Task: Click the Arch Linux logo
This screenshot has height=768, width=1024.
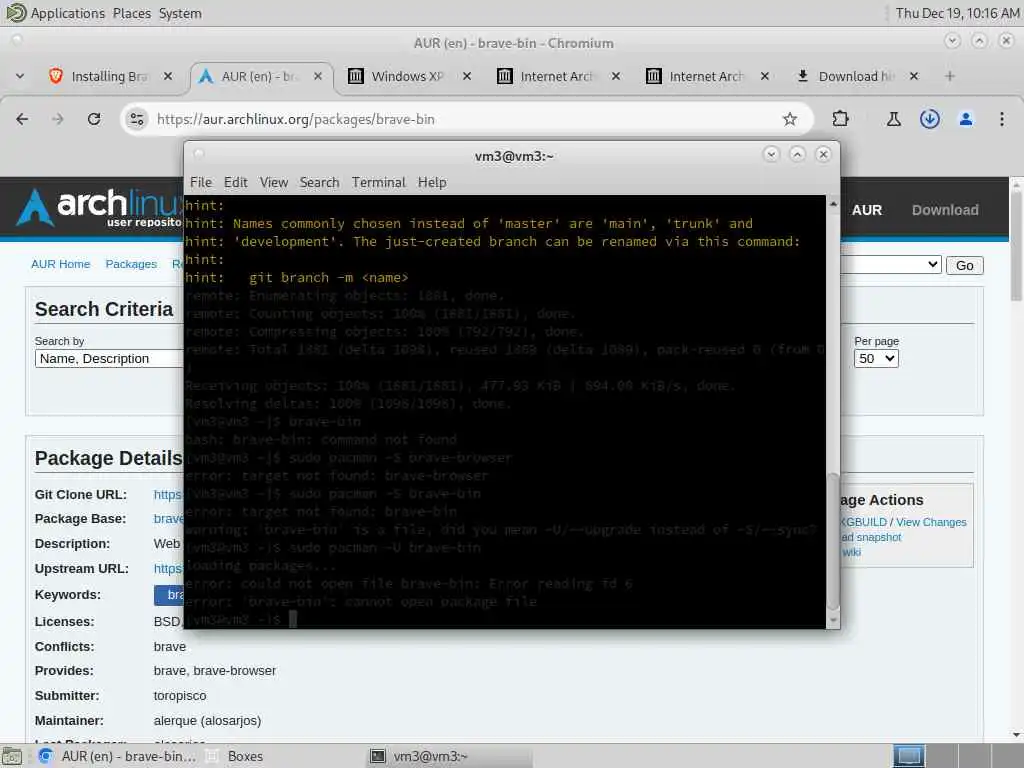Action: click(x=99, y=207)
